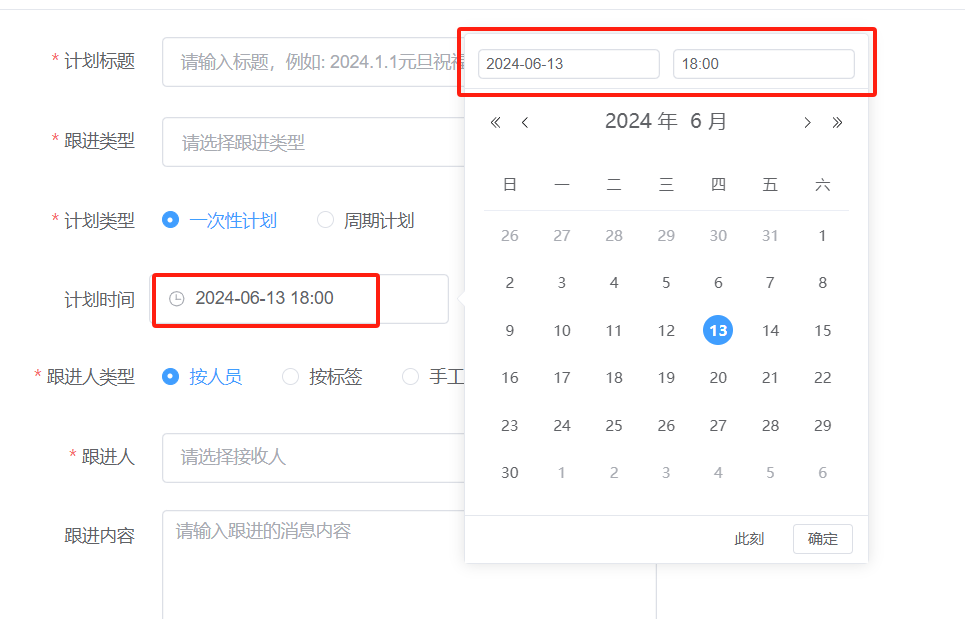The width and height of the screenshot is (965, 619).
Task: Go to previous year in calendar
Action: coord(495,123)
